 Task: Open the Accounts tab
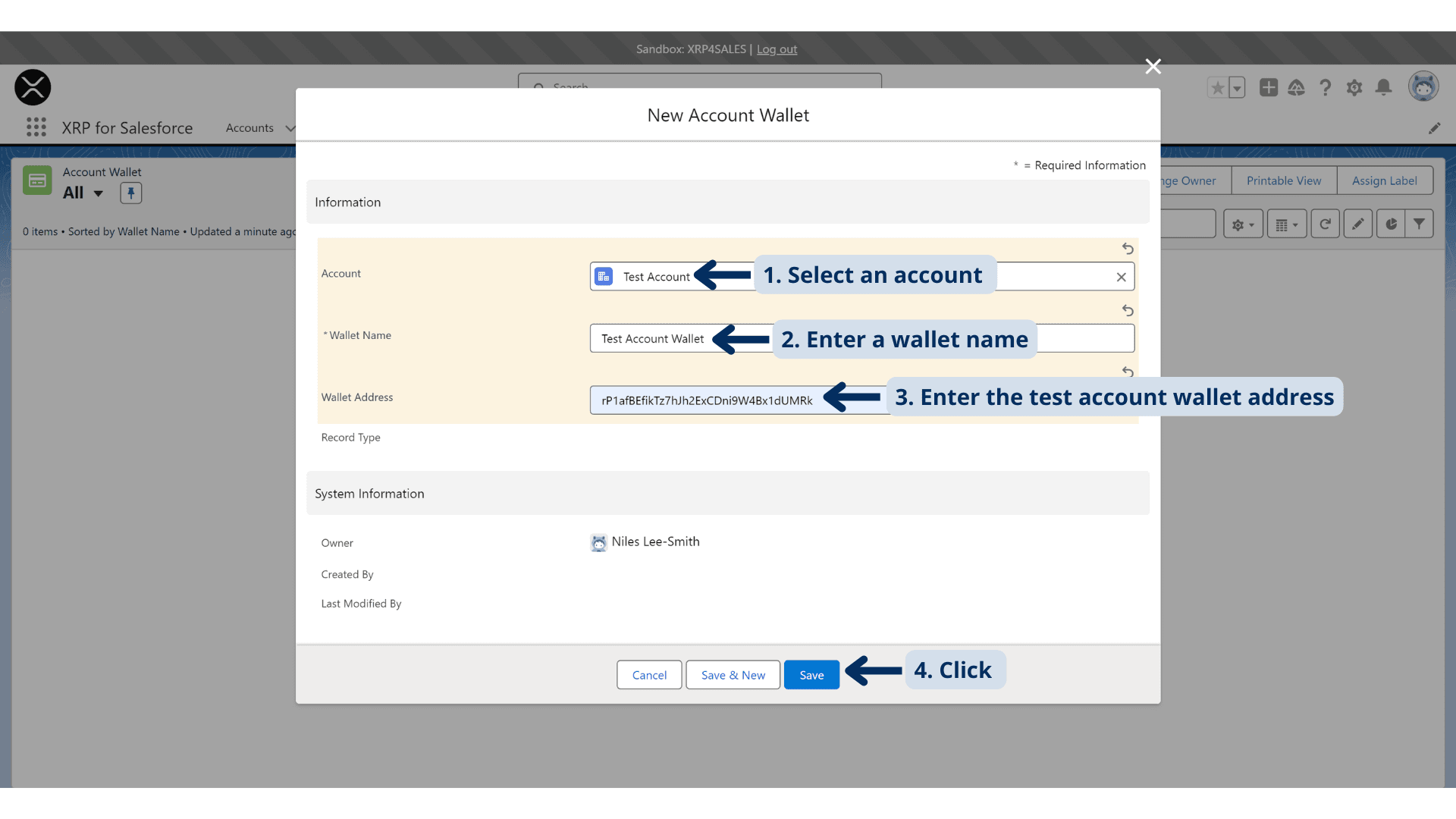coord(249,128)
